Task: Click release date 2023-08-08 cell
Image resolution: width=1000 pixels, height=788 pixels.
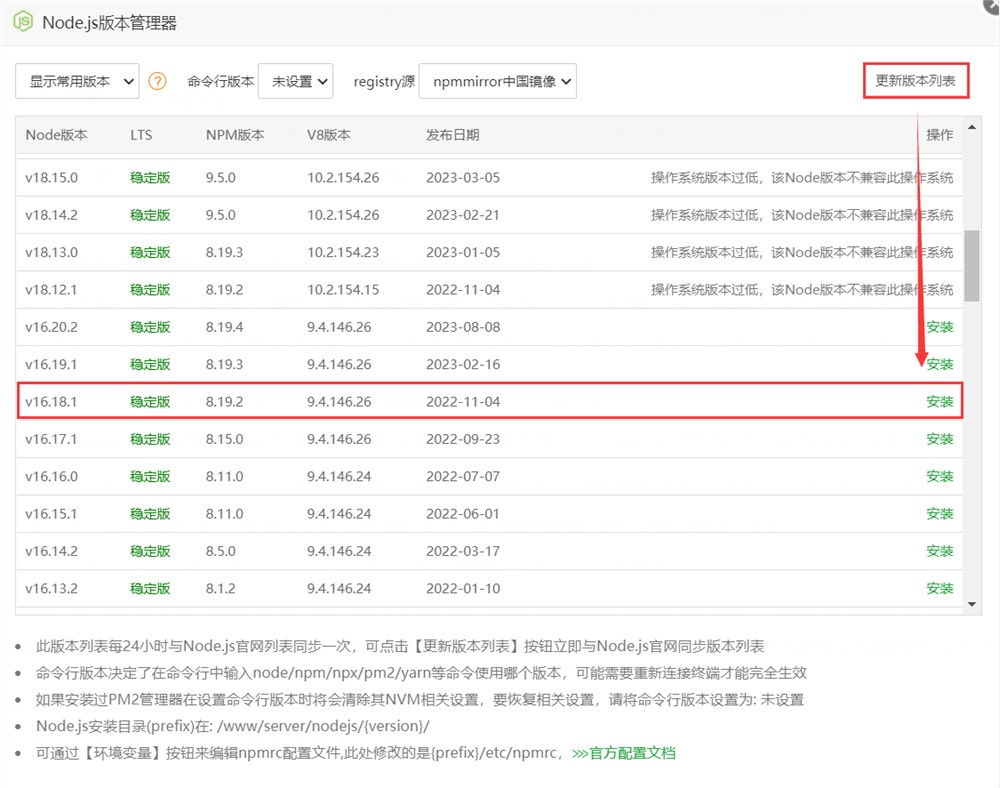Action: pos(463,327)
